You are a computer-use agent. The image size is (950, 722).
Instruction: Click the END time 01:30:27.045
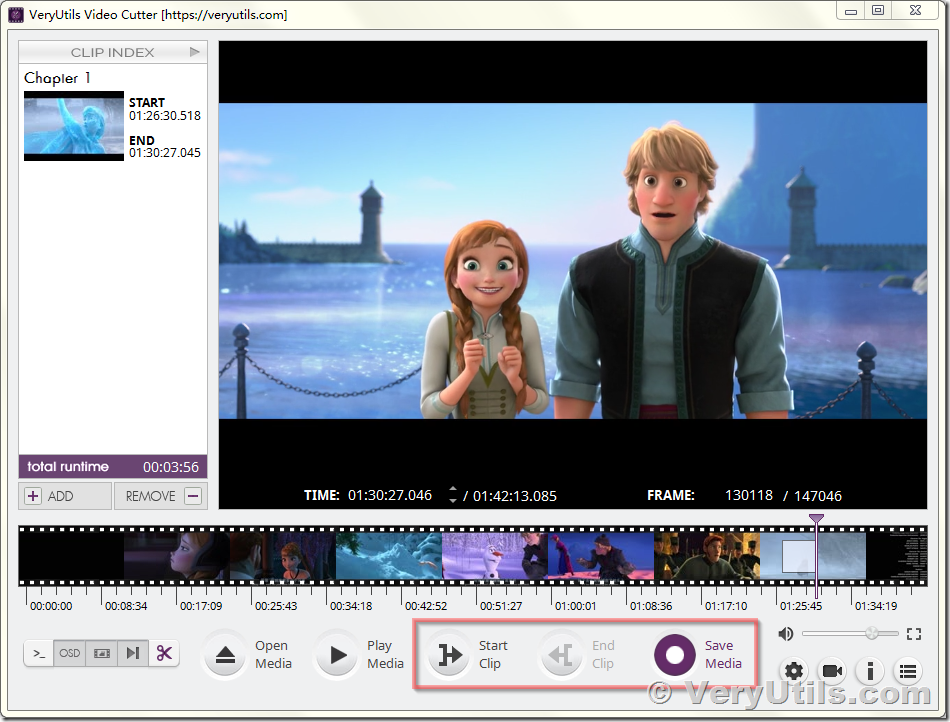point(165,153)
